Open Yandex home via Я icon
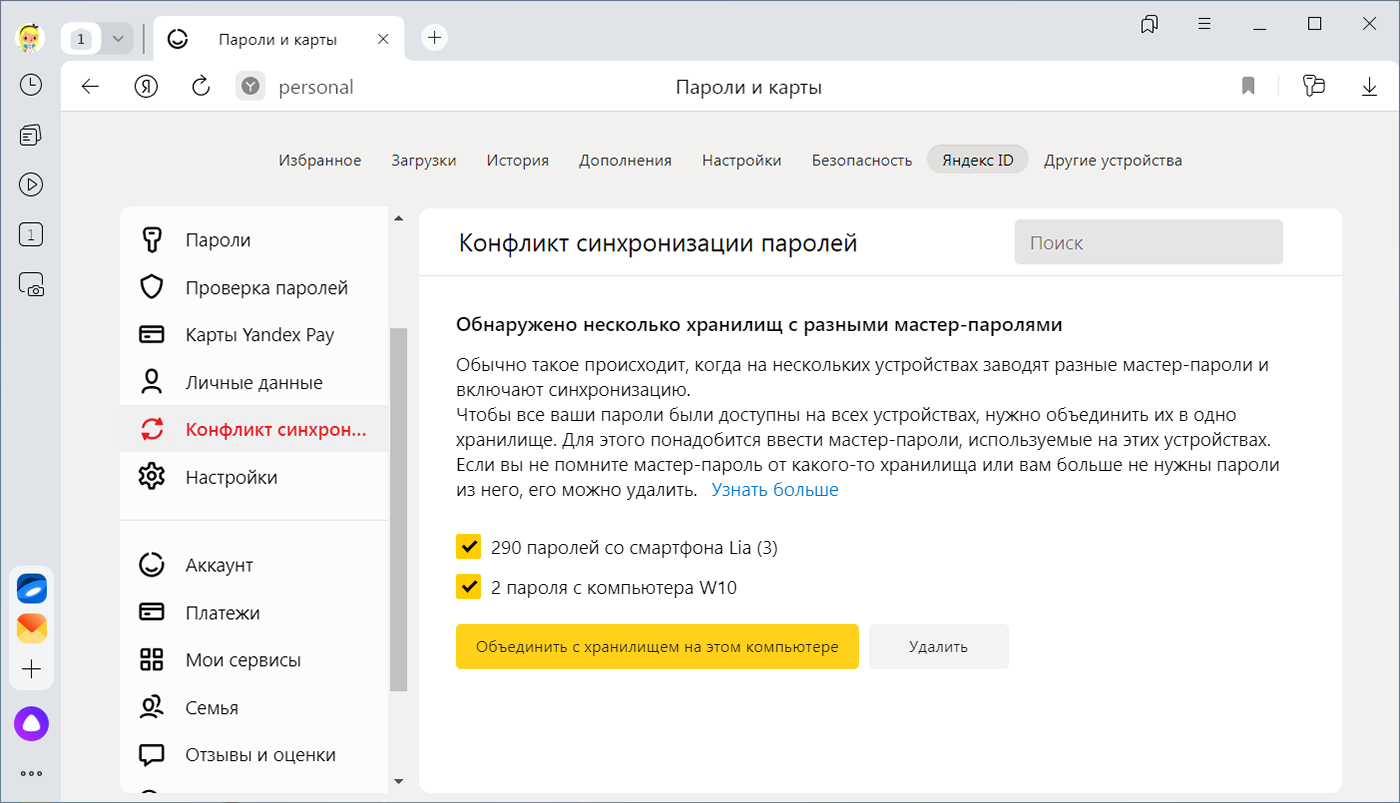1400x803 pixels. 146,87
